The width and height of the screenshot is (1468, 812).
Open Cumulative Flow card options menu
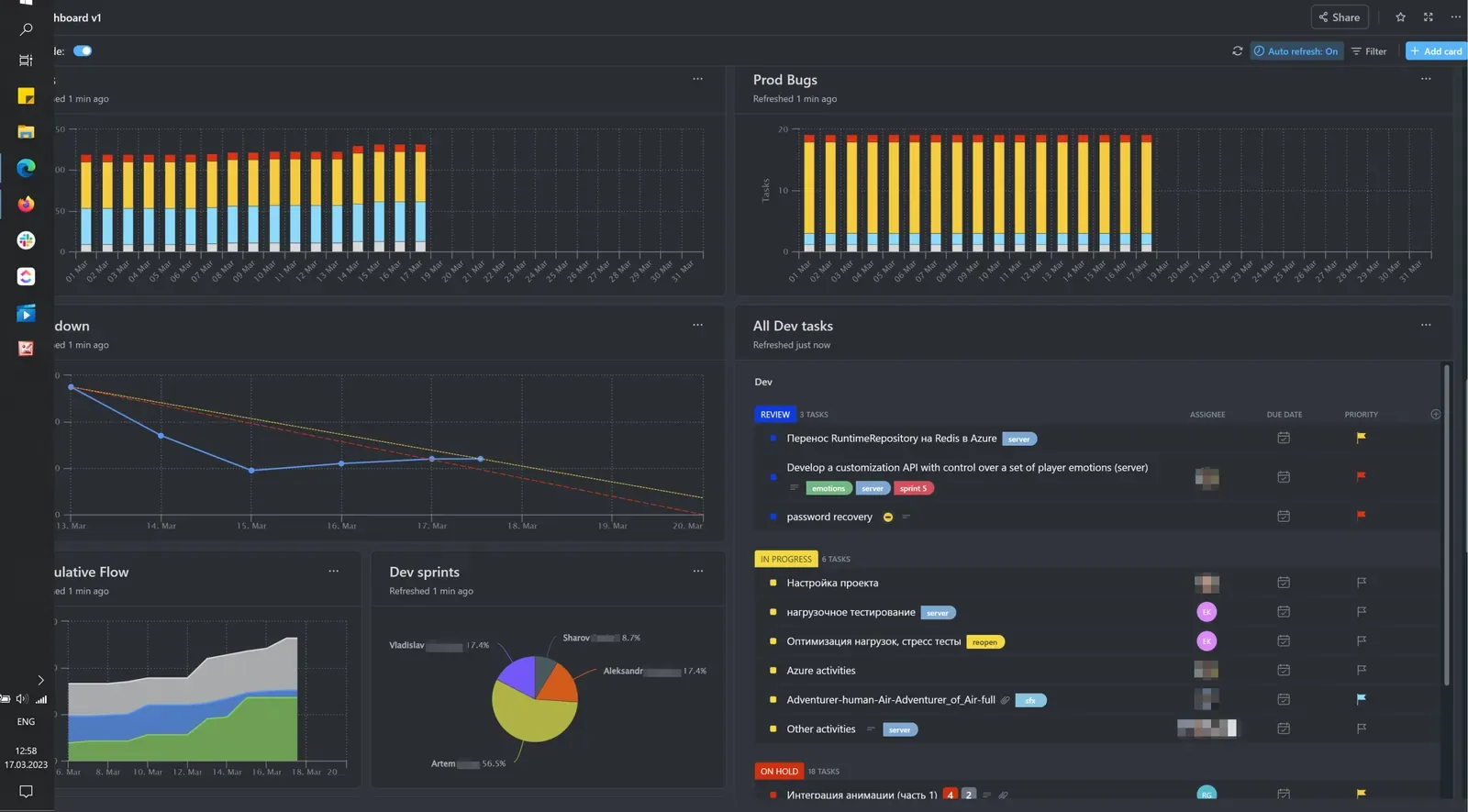point(334,571)
